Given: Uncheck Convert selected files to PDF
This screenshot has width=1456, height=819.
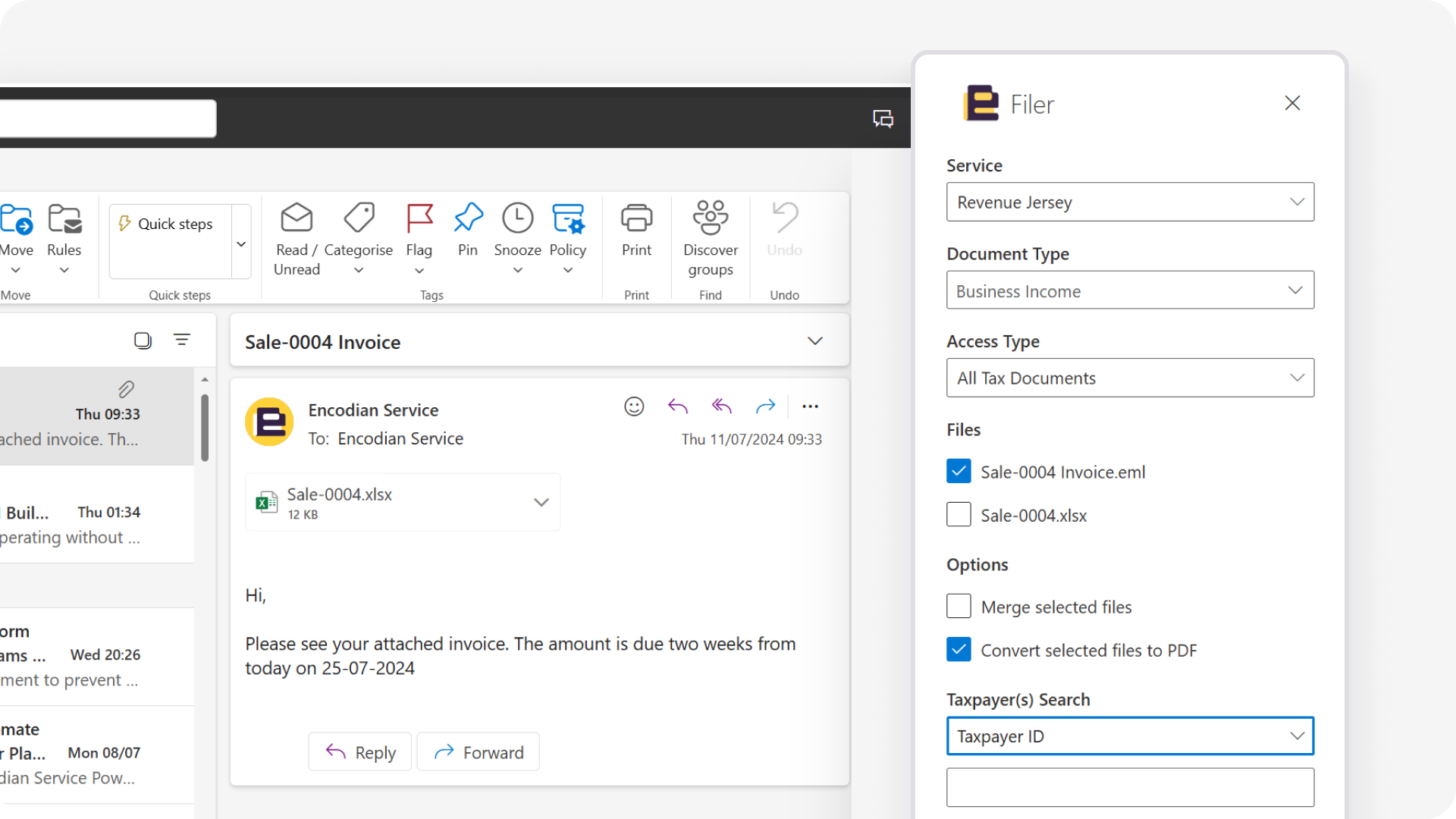Looking at the screenshot, I should (959, 650).
